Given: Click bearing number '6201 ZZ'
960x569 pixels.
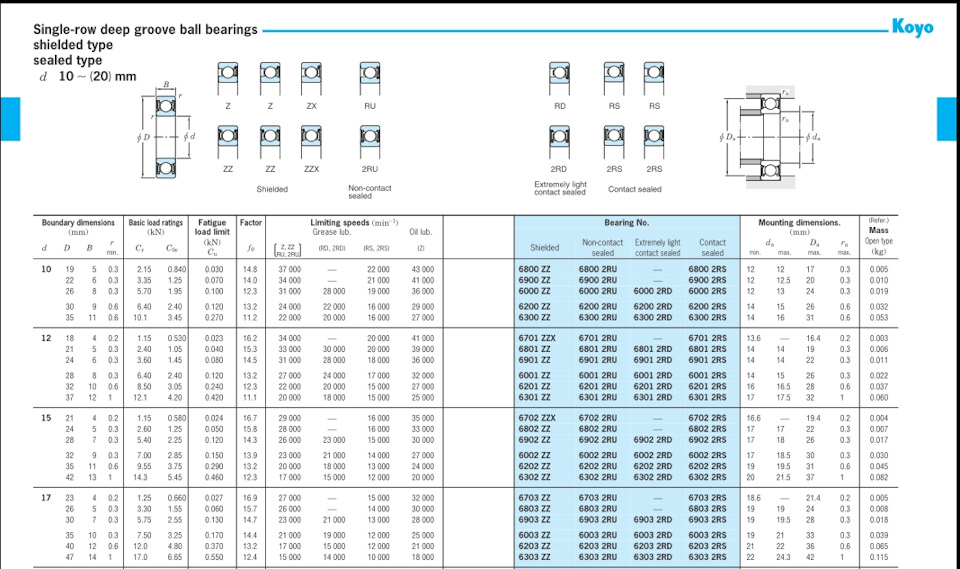Looking at the screenshot, I should coord(534,386).
